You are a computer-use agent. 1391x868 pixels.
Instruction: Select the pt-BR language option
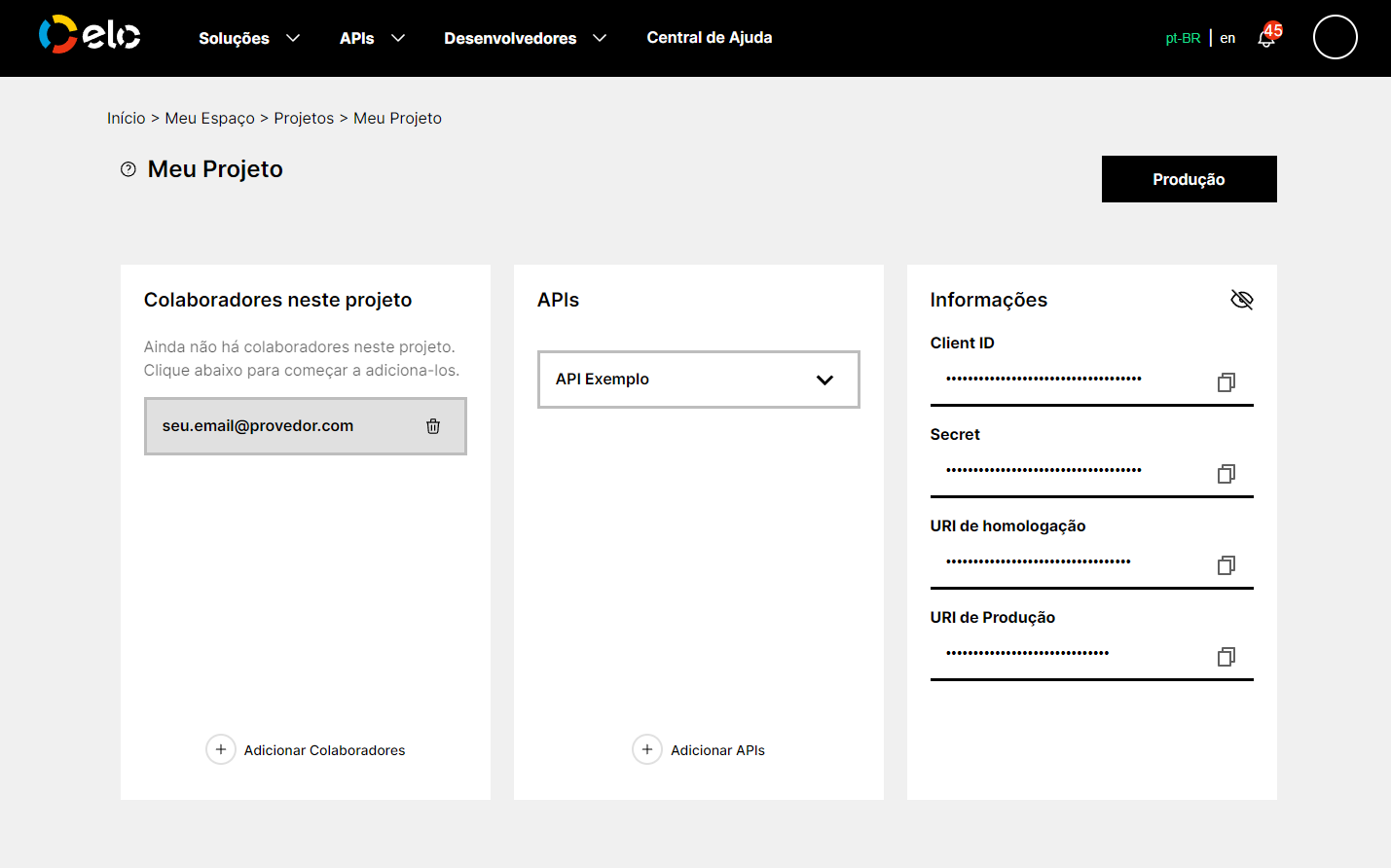pos(1182,37)
